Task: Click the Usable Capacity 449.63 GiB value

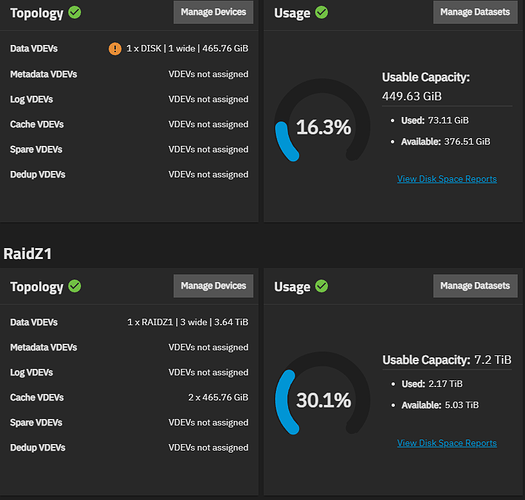Action: (x=412, y=96)
